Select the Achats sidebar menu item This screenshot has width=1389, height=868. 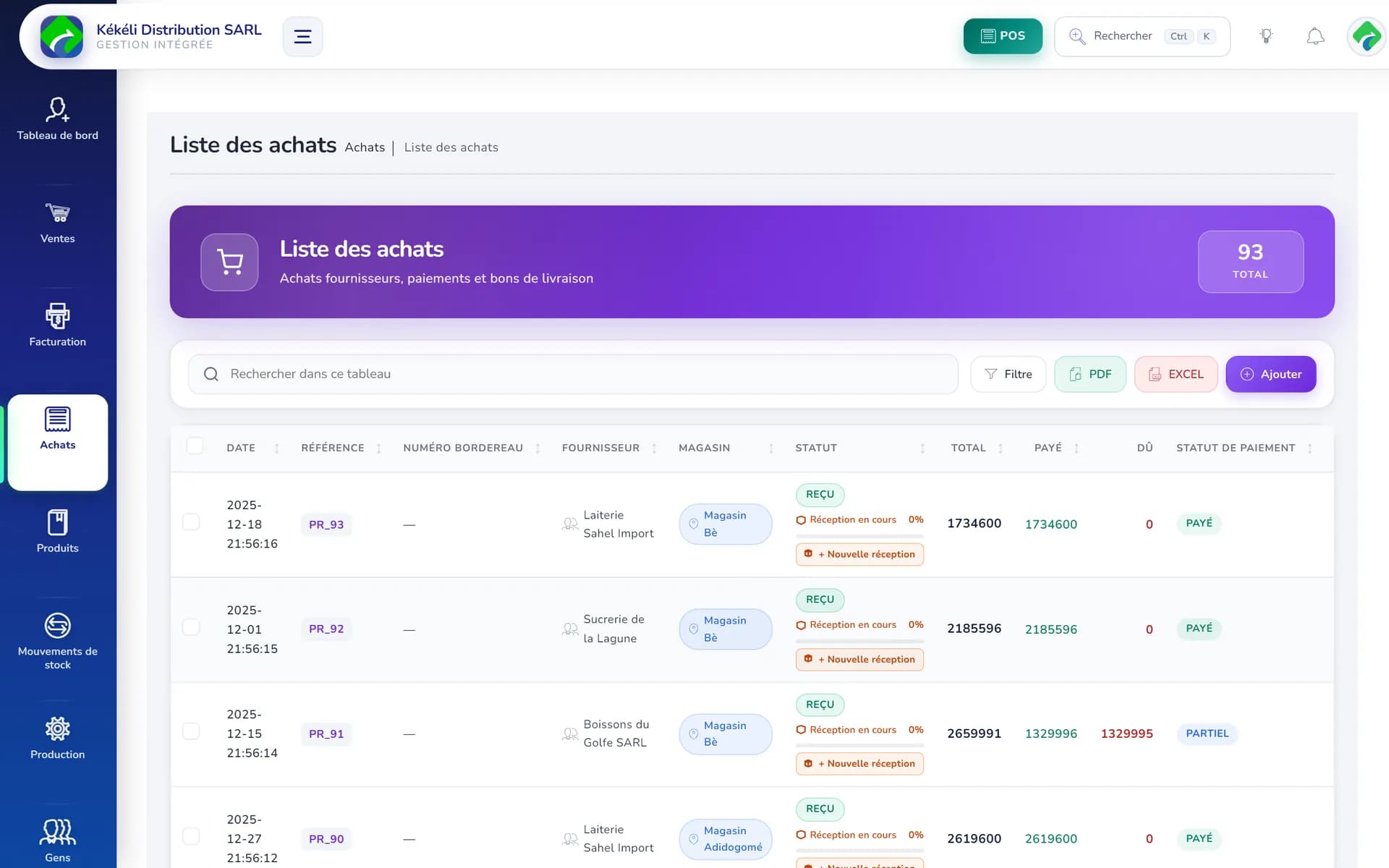57,442
